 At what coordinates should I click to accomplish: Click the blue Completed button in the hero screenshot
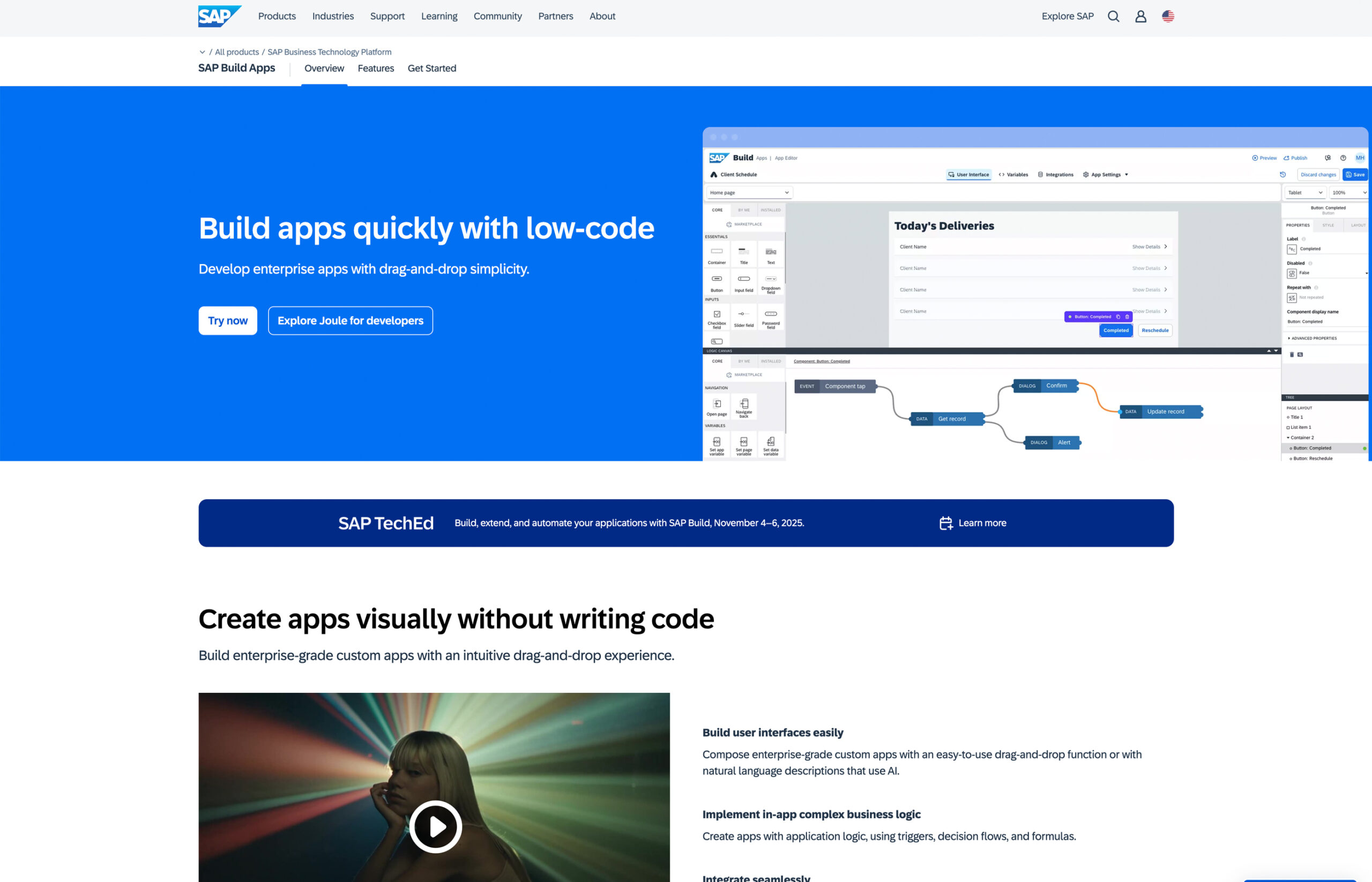pos(1116,331)
